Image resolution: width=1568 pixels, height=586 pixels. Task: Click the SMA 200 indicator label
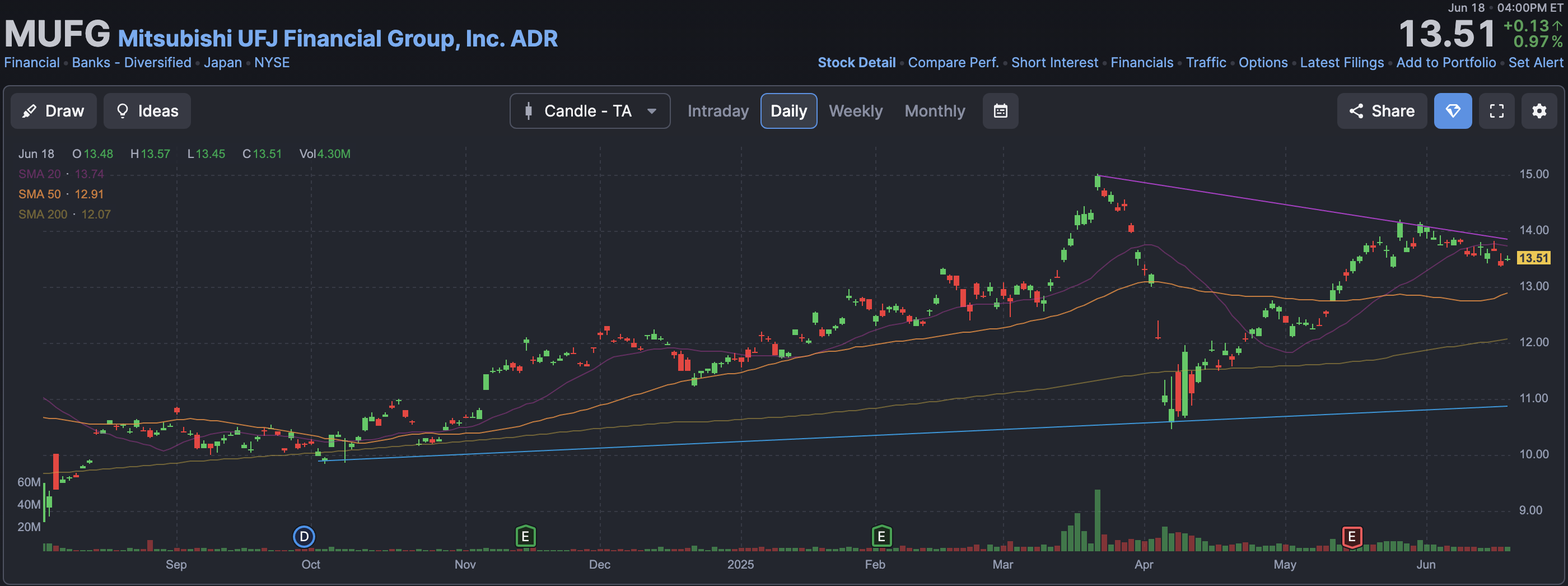click(x=43, y=215)
